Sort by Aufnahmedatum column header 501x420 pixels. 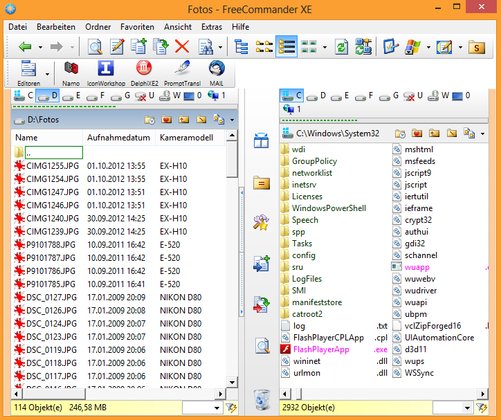pyautogui.click(x=119, y=137)
